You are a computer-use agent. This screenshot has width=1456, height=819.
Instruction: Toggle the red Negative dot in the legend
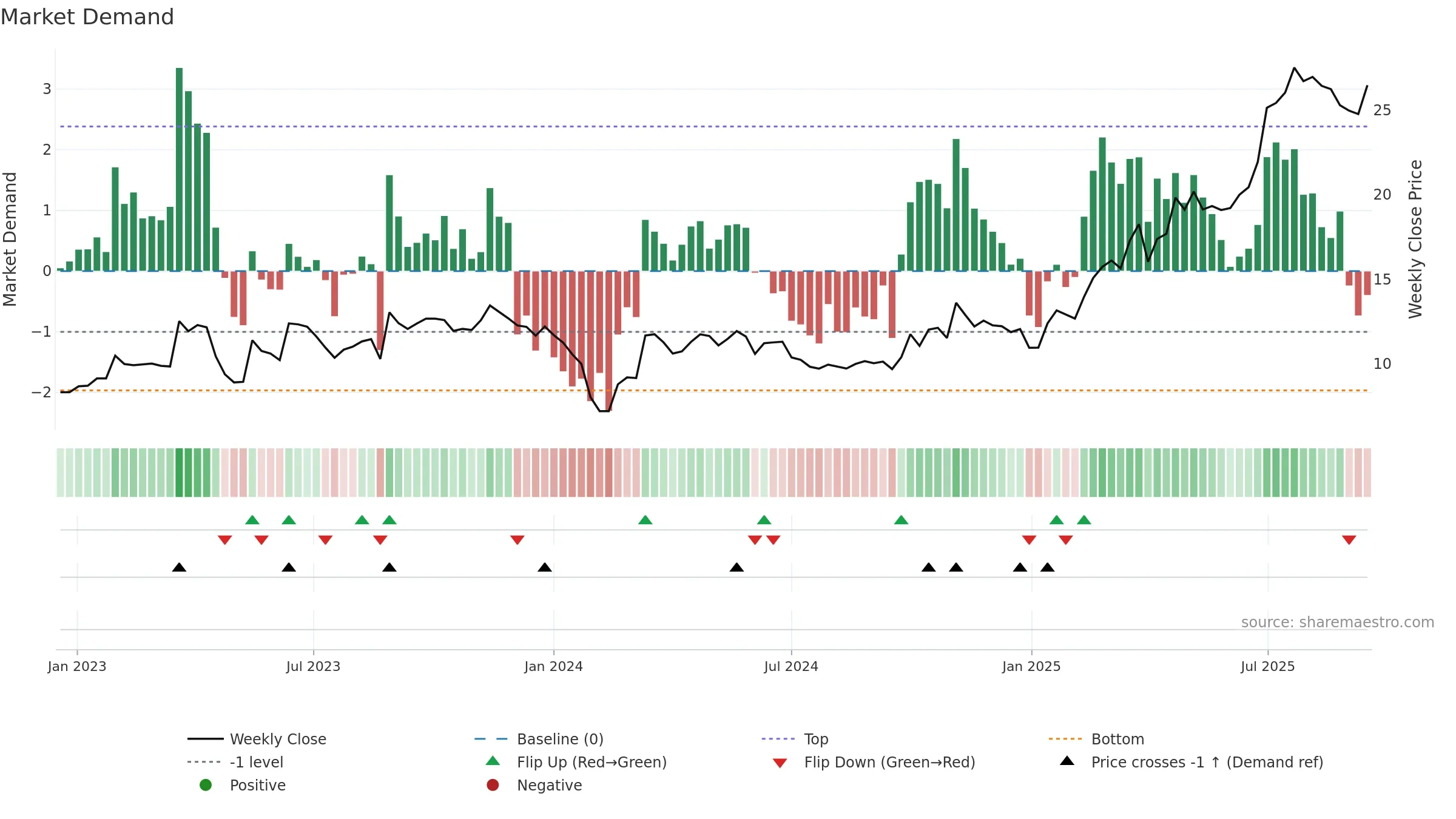pos(493,785)
